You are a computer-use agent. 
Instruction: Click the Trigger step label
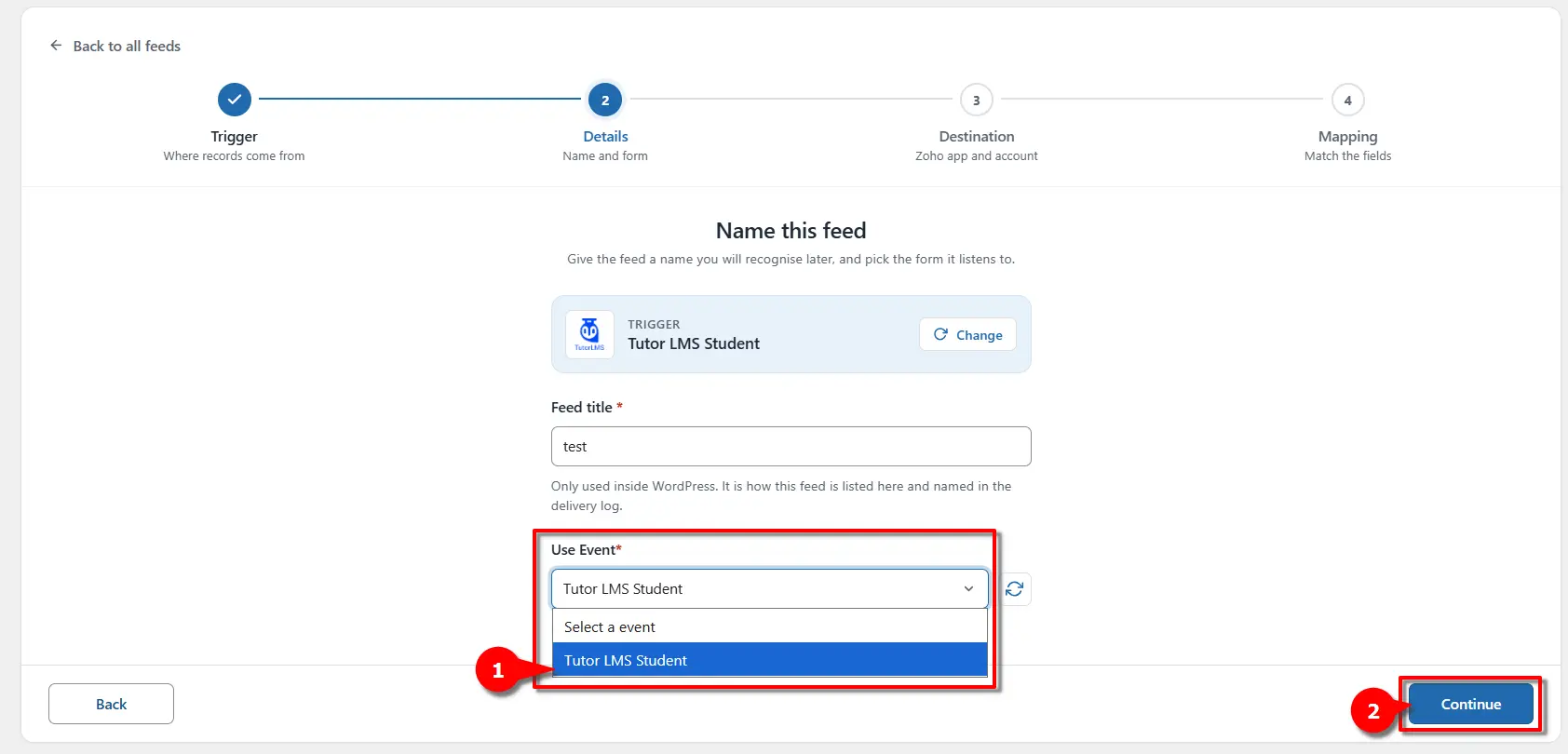(x=234, y=136)
